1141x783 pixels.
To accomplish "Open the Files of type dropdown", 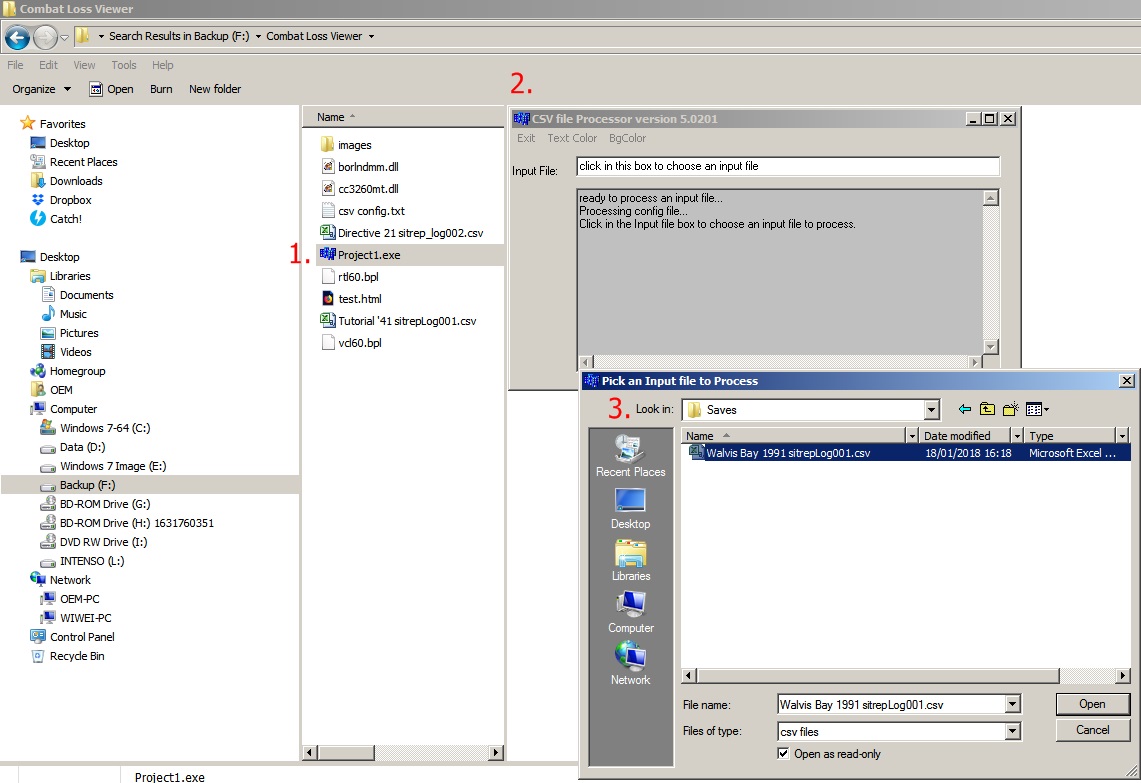I will (x=1012, y=731).
